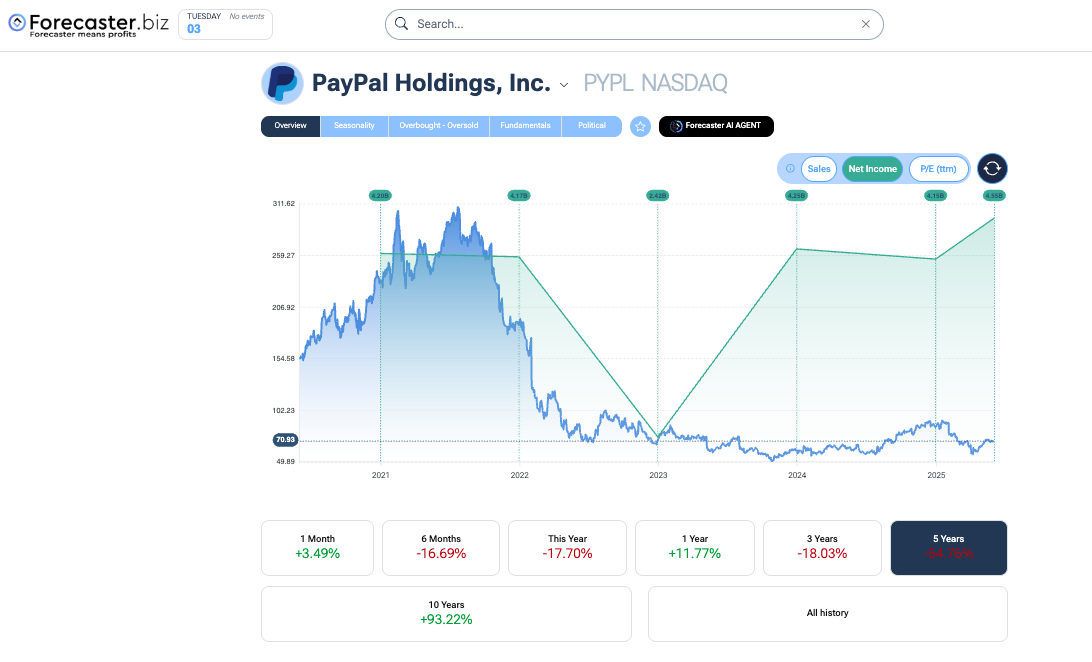Clear the search field with X
Screen dimensions: 1092x662
pyautogui.click(x=866, y=24)
